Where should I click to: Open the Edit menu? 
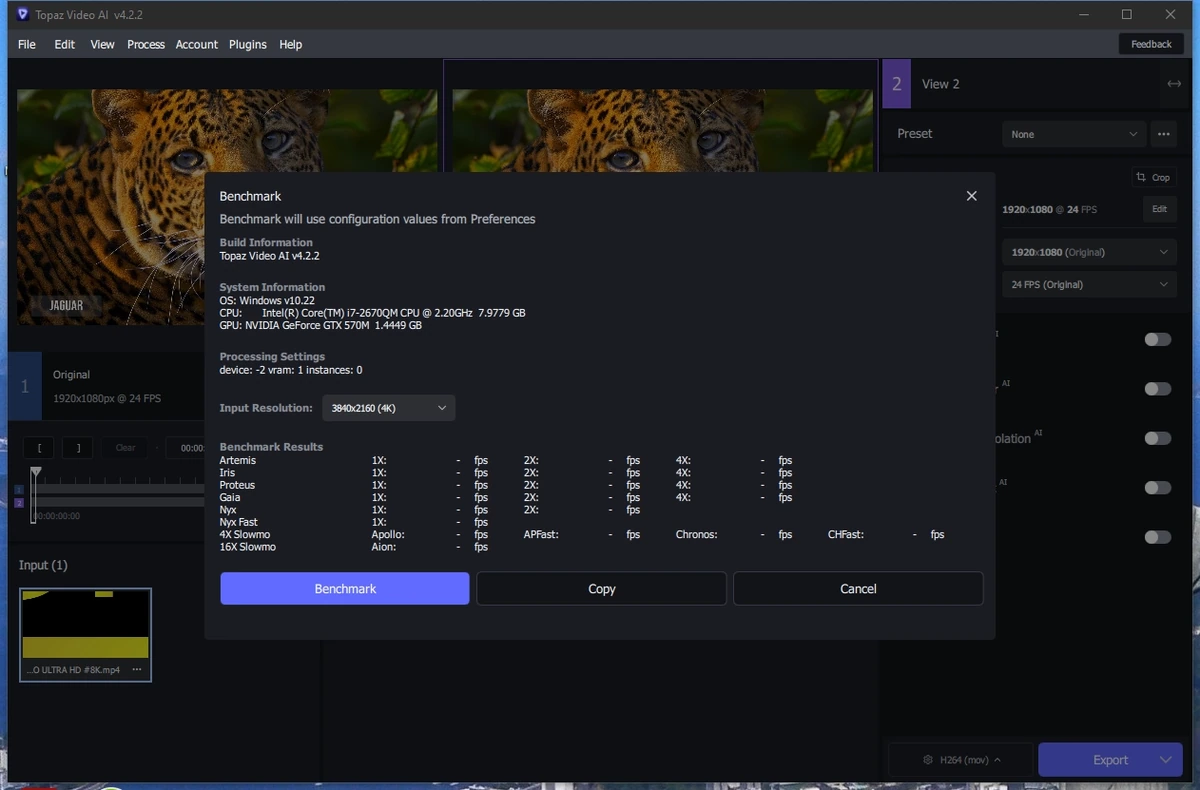pyautogui.click(x=65, y=44)
